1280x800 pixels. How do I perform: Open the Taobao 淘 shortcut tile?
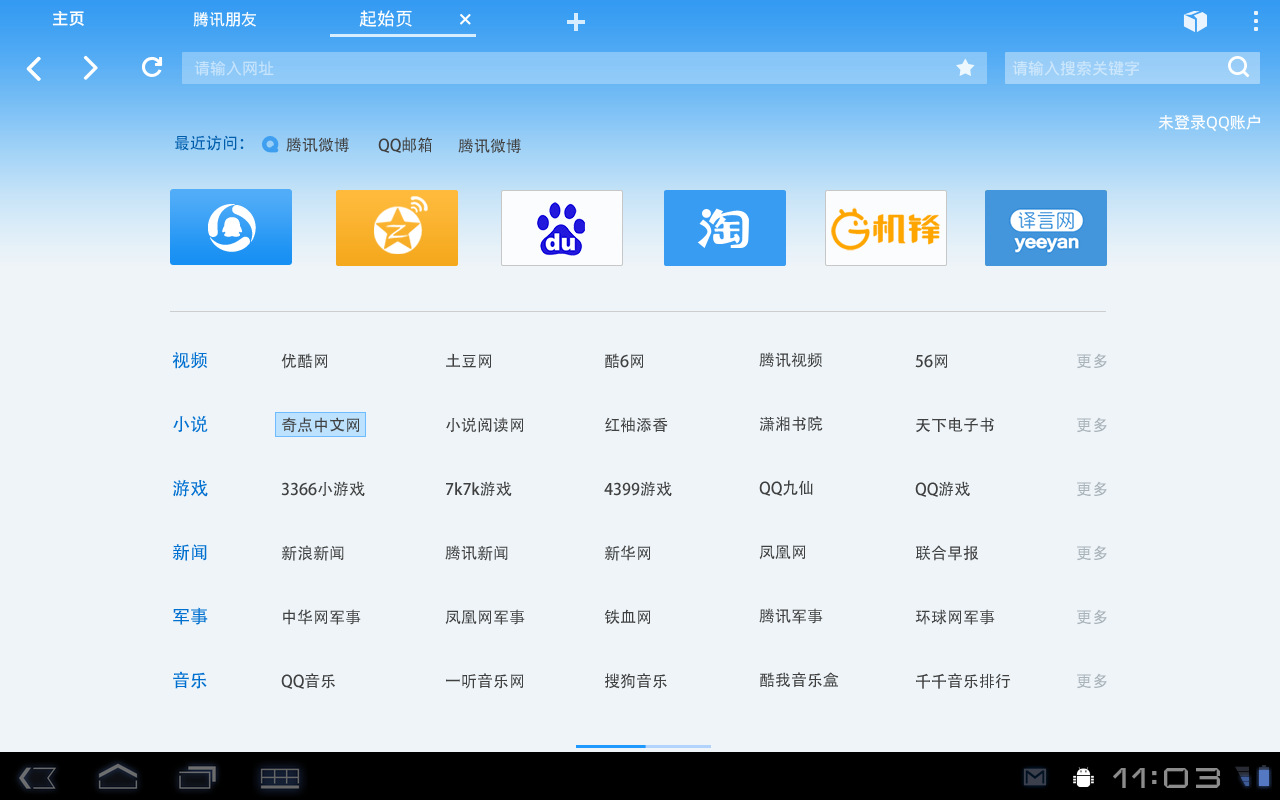[x=725, y=228]
